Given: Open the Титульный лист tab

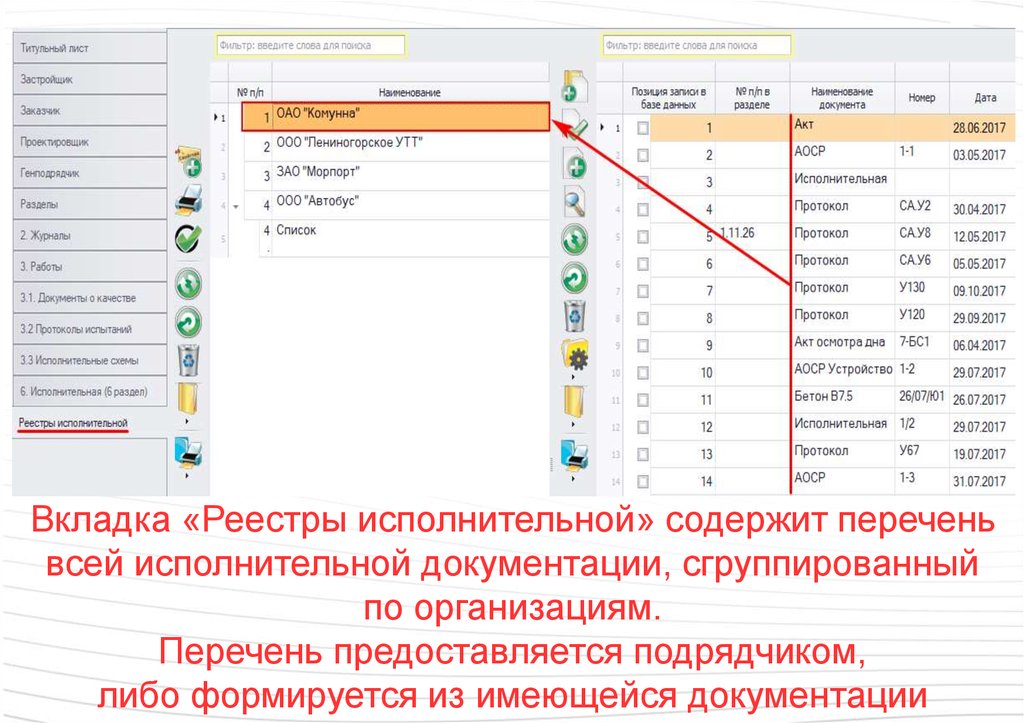Looking at the screenshot, I should [90, 48].
